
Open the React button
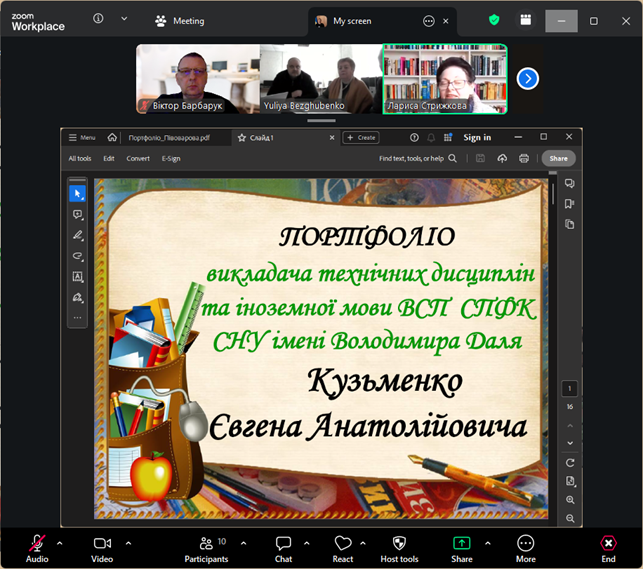(x=343, y=549)
